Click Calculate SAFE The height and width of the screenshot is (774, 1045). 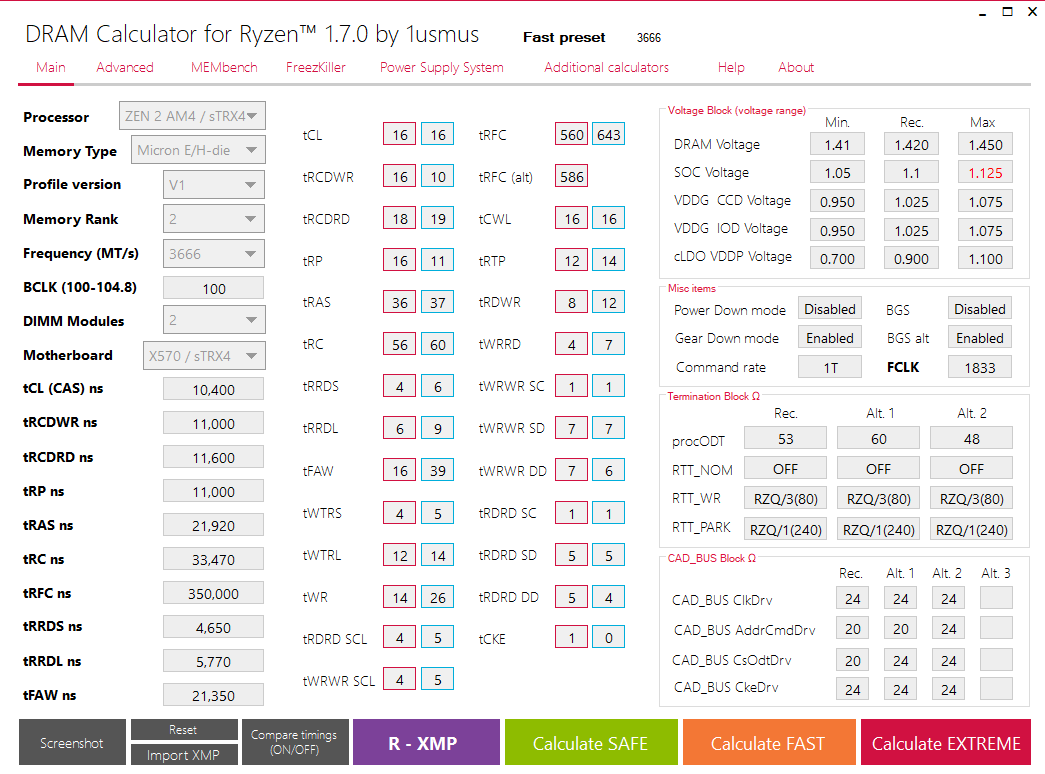[590, 743]
